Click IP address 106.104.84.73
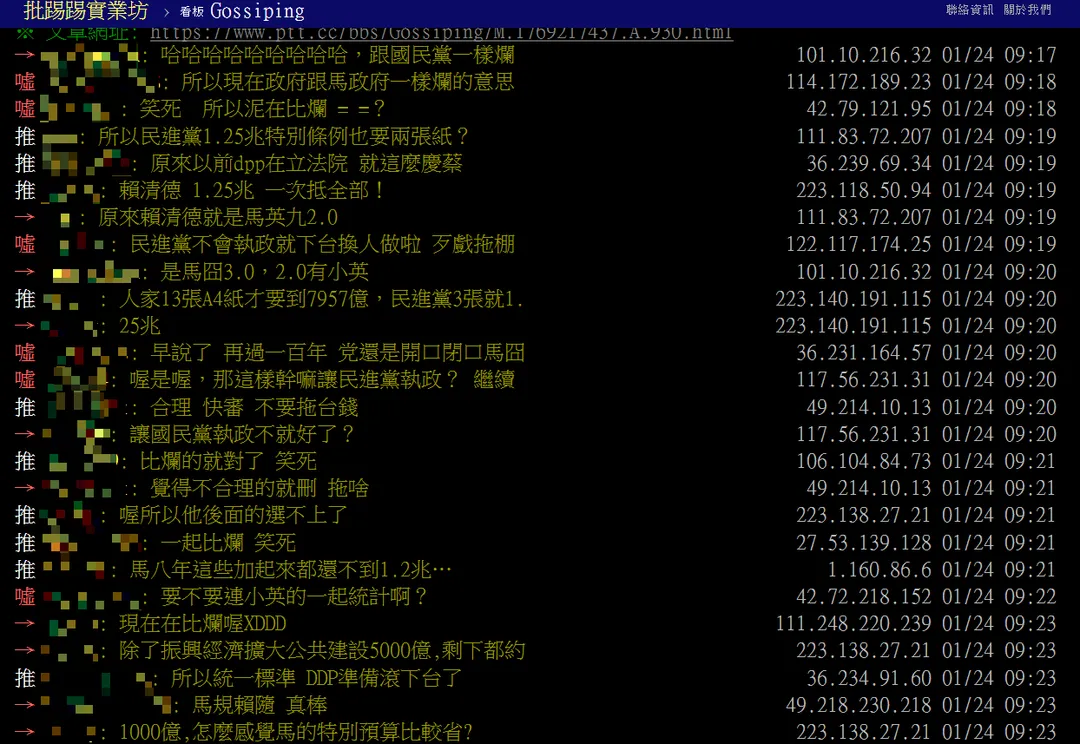The width and height of the screenshot is (1080, 744). coord(864,461)
